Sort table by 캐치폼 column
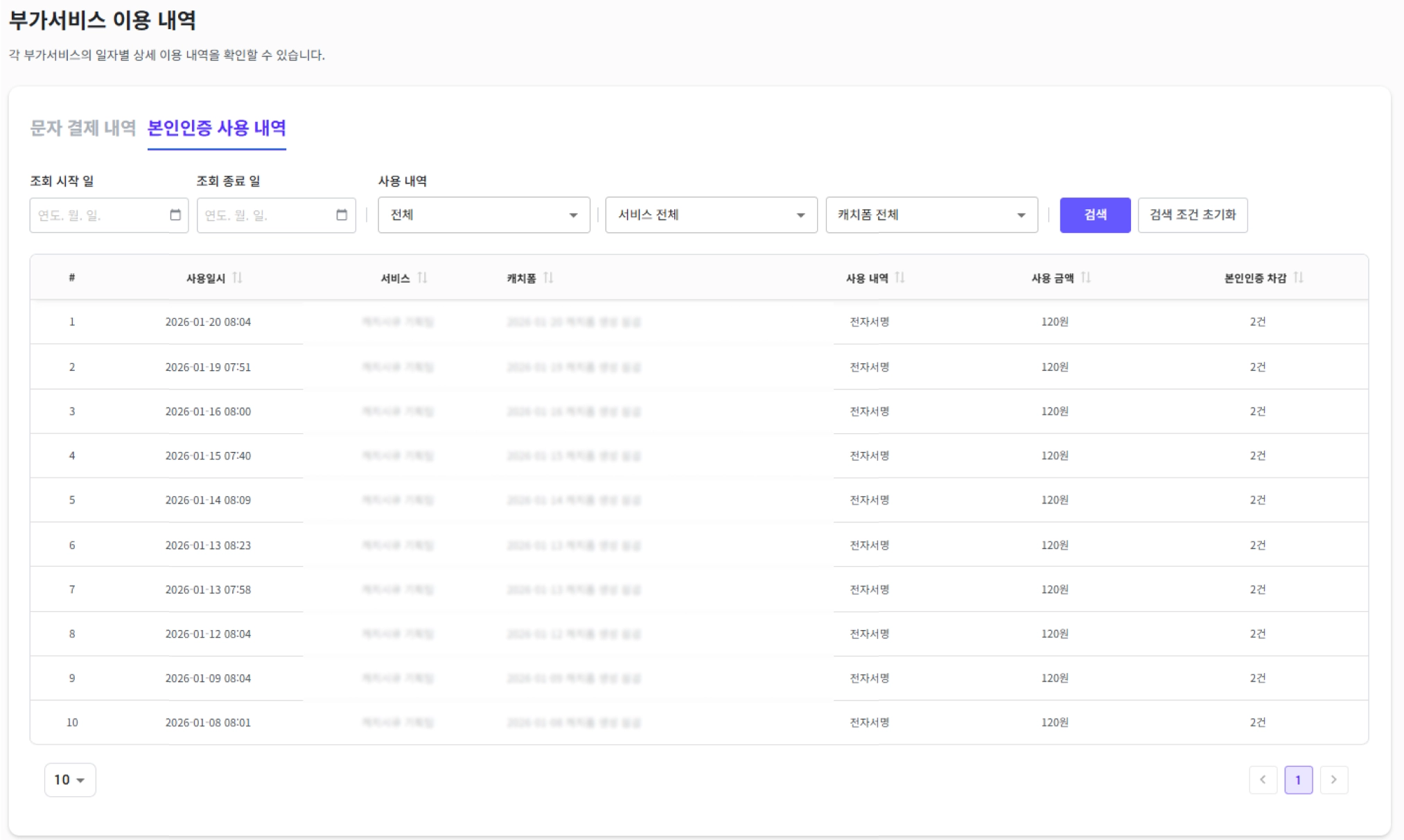Screen dimensions: 1404x840 tap(548, 278)
